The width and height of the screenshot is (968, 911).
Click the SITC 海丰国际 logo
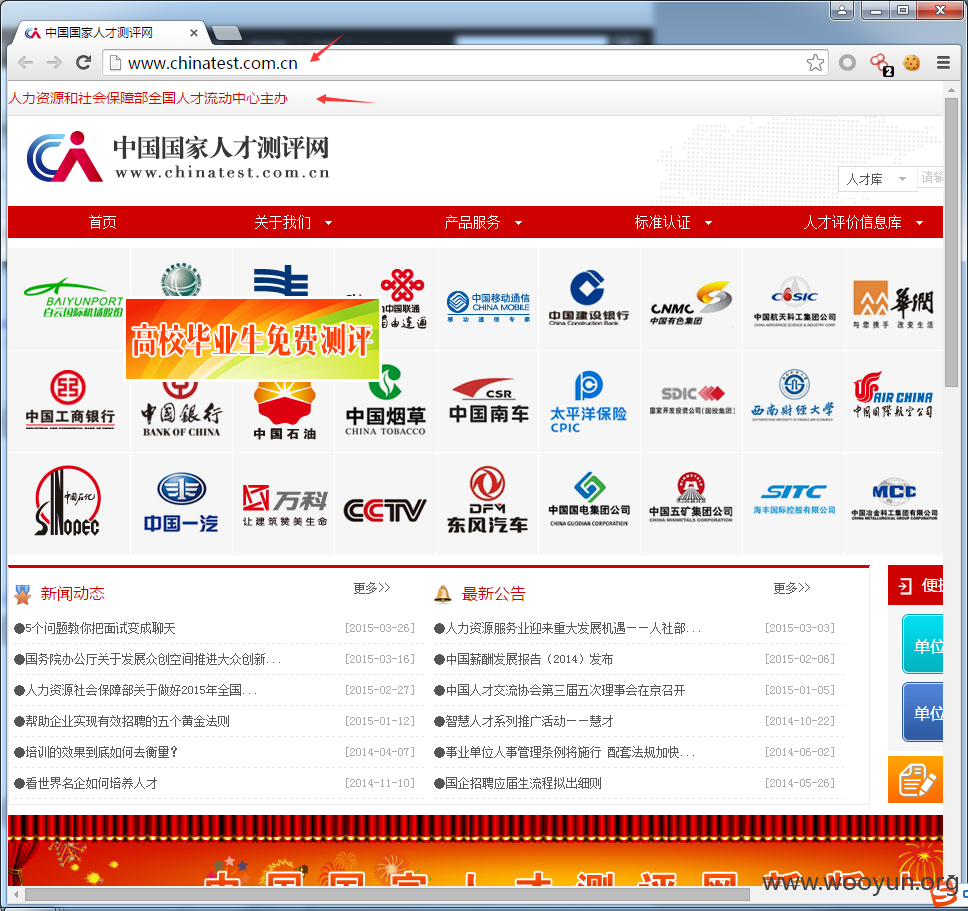794,499
